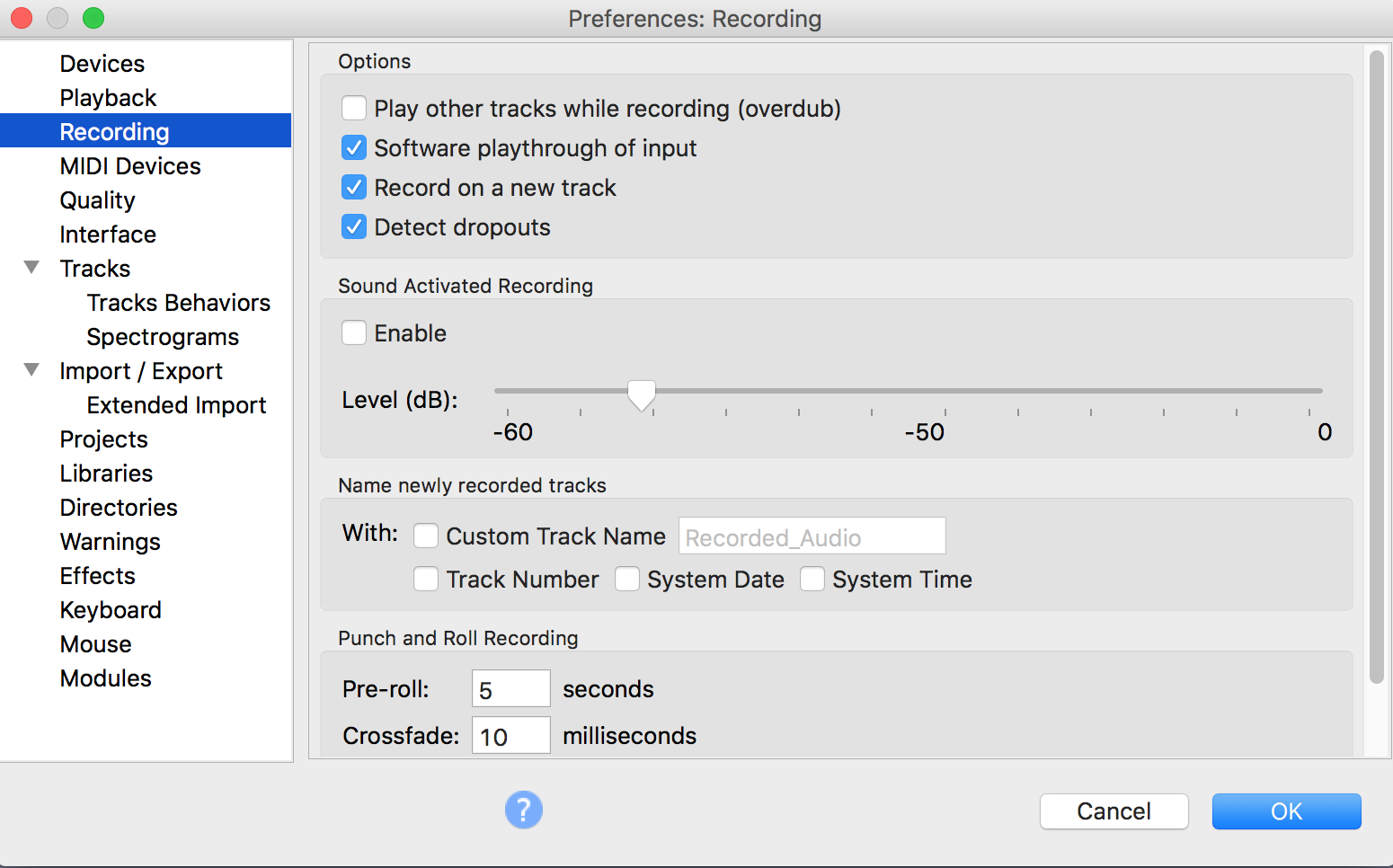Enable Sound Activated Recording checkbox
Image resolution: width=1393 pixels, height=868 pixels.
tap(354, 333)
